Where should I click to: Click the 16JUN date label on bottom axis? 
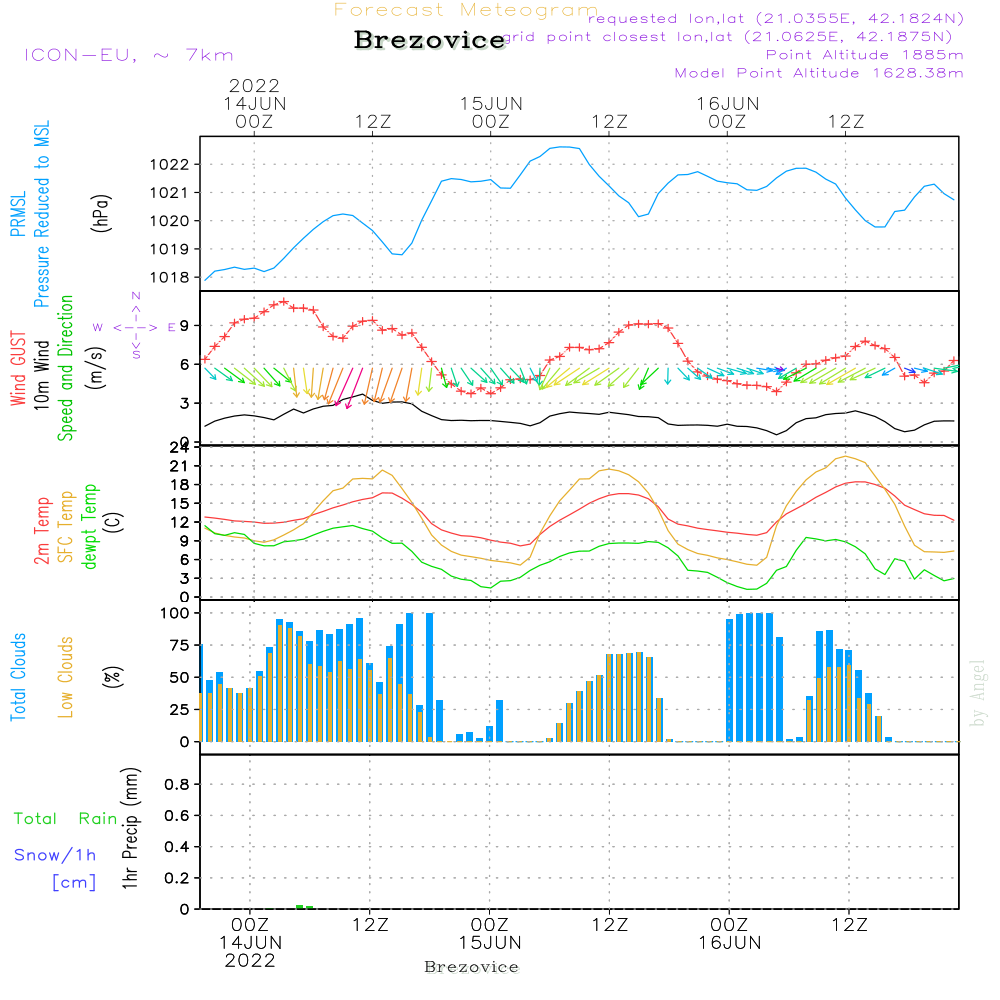click(729, 942)
